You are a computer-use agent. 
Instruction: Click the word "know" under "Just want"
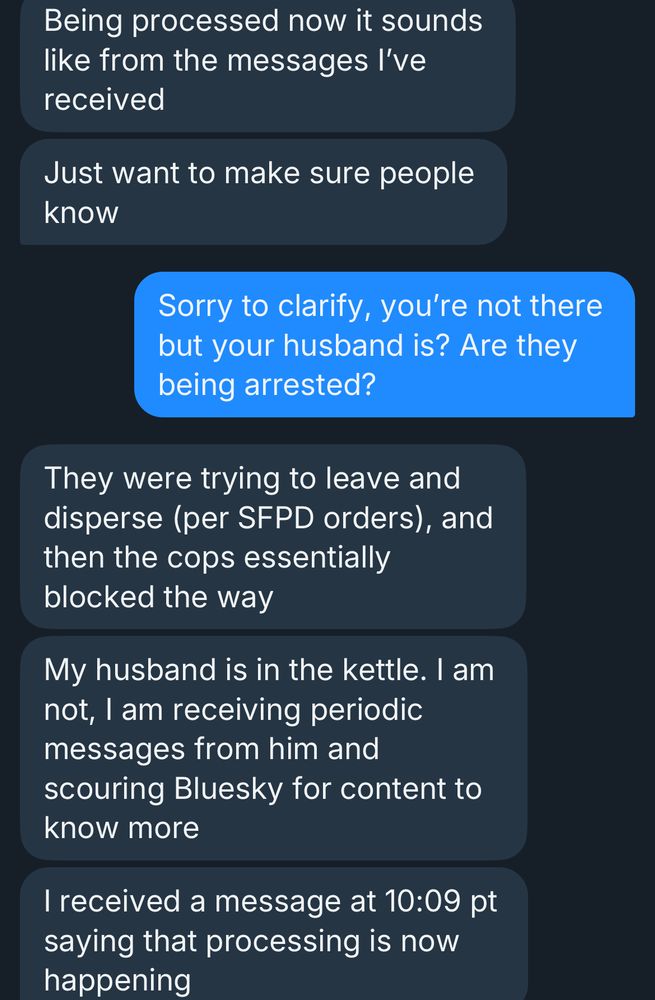tap(81, 212)
